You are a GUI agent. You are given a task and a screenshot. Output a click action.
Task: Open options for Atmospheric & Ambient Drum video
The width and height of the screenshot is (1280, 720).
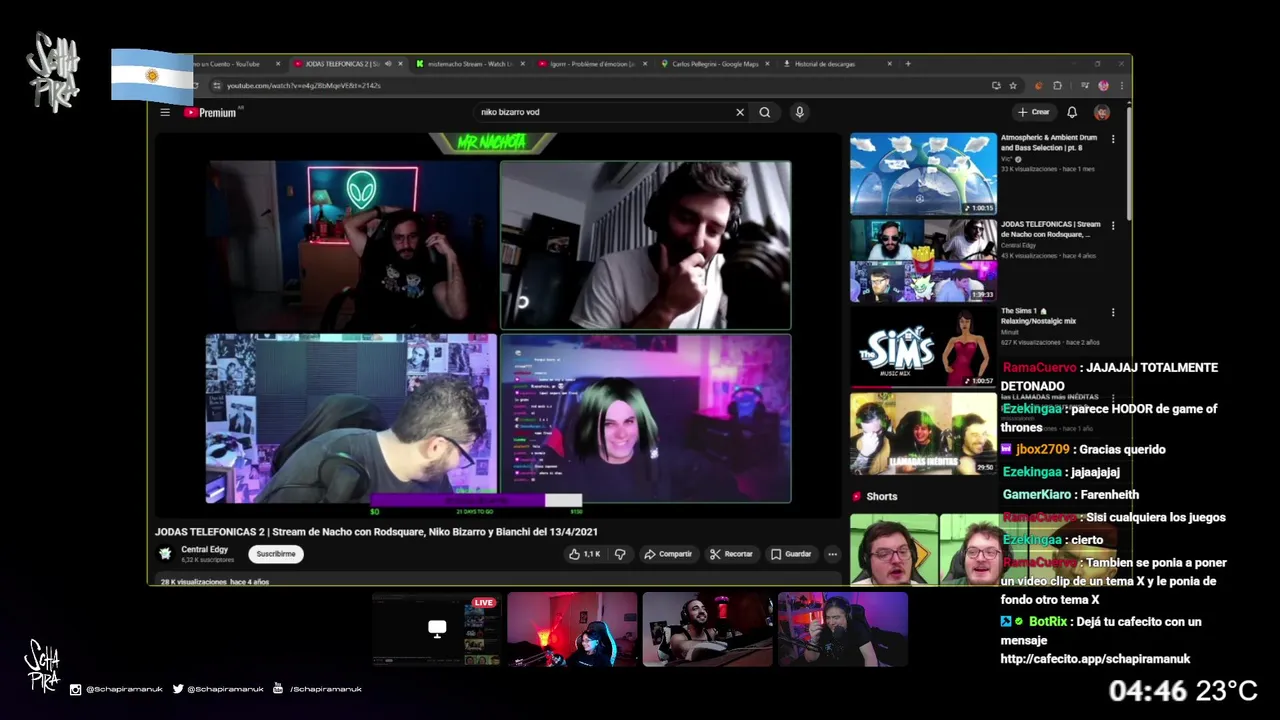coord(1113,139)
